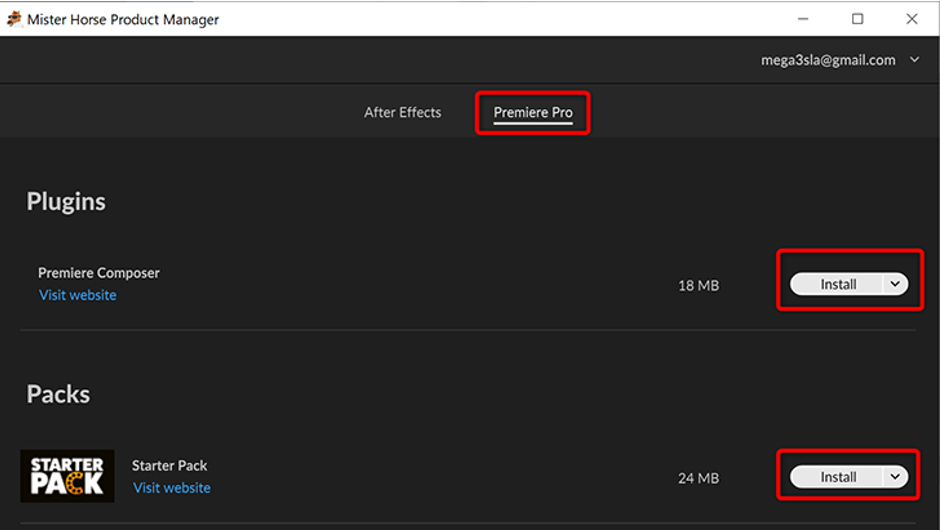Open Starter Pack Visit website link
Viewport: 940px width, 530px height.
tap(171, 487)
